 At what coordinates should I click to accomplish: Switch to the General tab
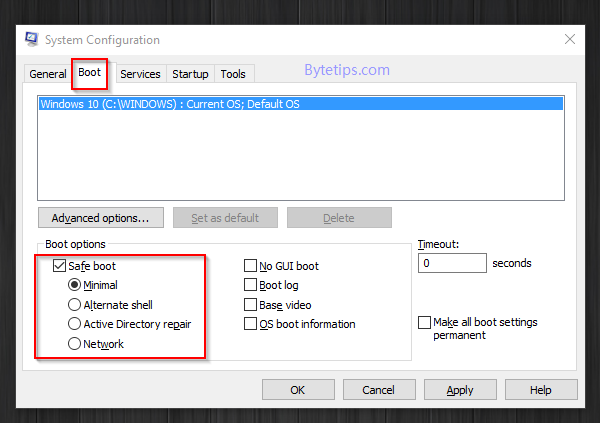[x=48, y=74]
